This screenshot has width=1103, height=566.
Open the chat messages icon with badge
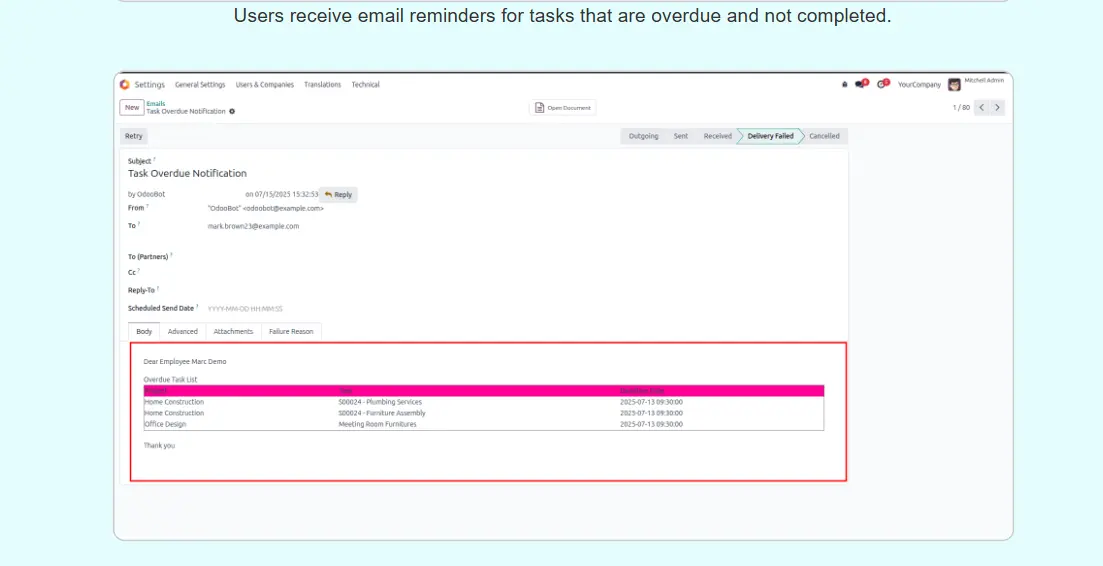861,85
